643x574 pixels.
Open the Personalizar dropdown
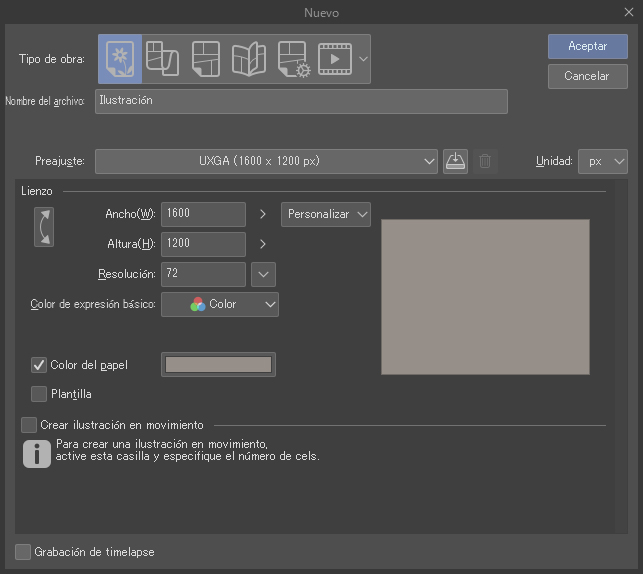click(326, 214)
